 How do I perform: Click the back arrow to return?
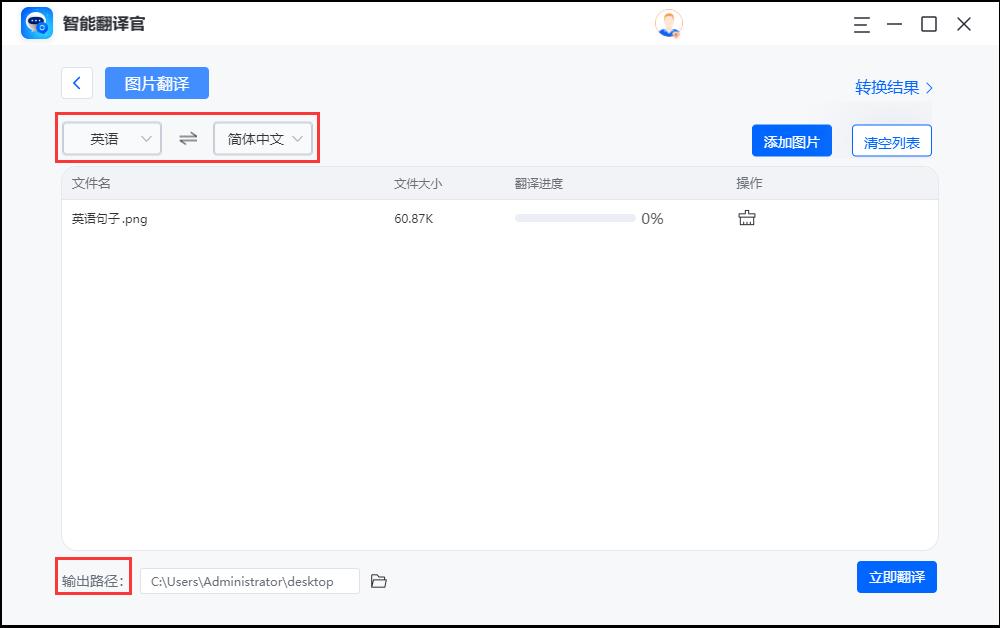(x=77, y=83)
